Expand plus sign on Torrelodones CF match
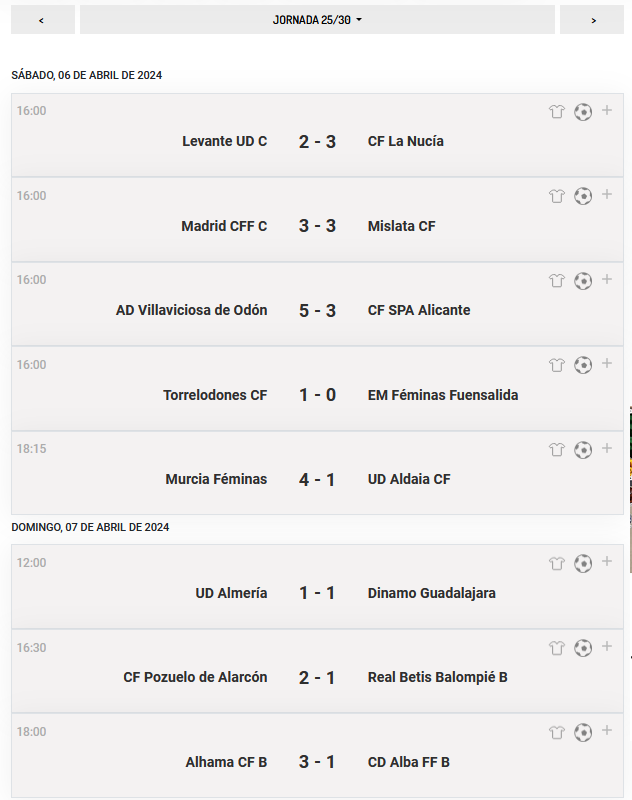Viewport: 632px width, 800px height. (607, 363)
